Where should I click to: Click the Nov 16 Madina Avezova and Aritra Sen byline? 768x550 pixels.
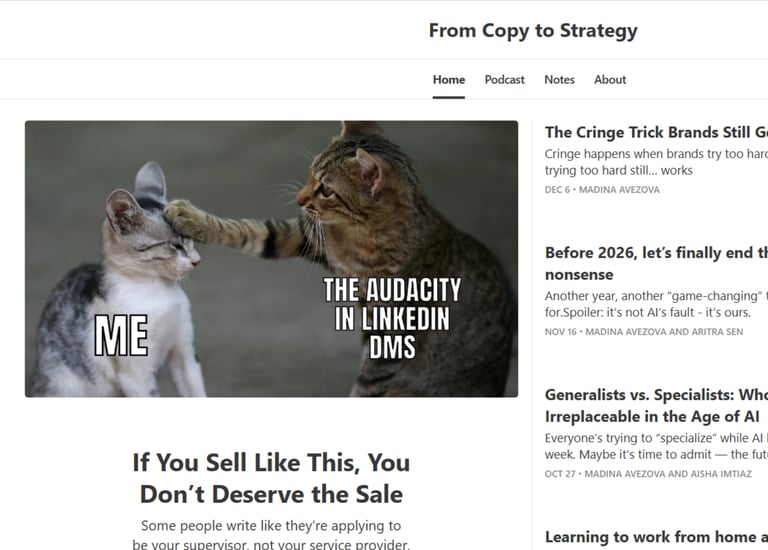[644, 332]
